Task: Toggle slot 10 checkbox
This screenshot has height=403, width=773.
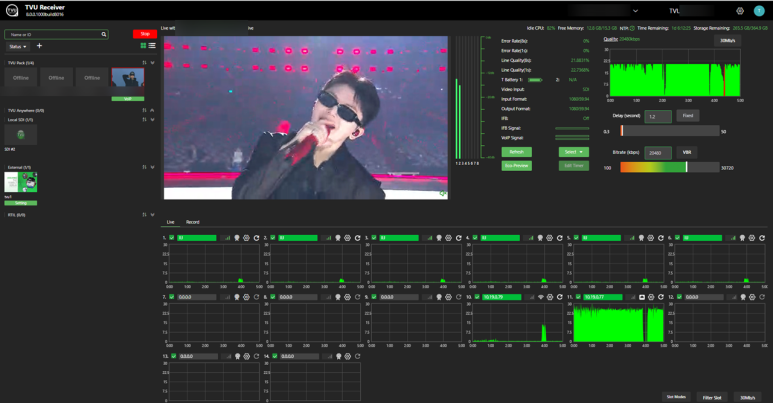Action: coord(477,297)
